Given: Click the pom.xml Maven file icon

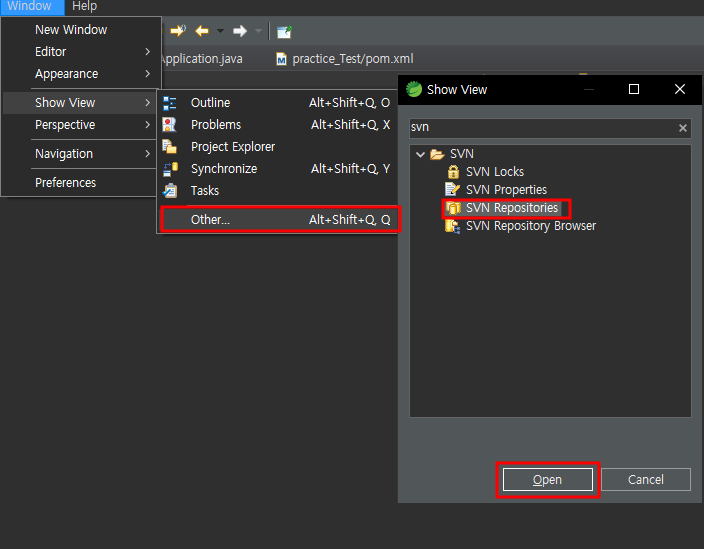Looking at the screenshot, I should [x=281, y=59].
